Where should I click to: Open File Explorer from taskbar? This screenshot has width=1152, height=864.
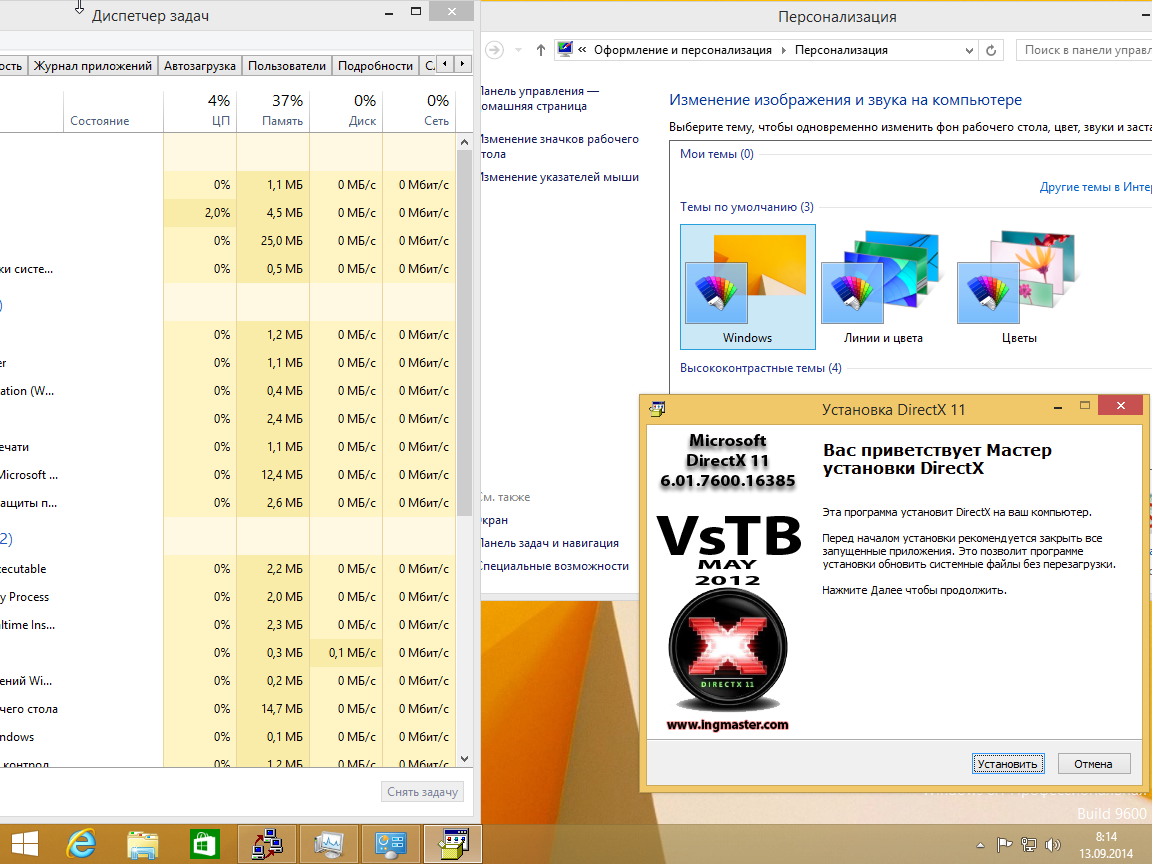tap(143, 844)
